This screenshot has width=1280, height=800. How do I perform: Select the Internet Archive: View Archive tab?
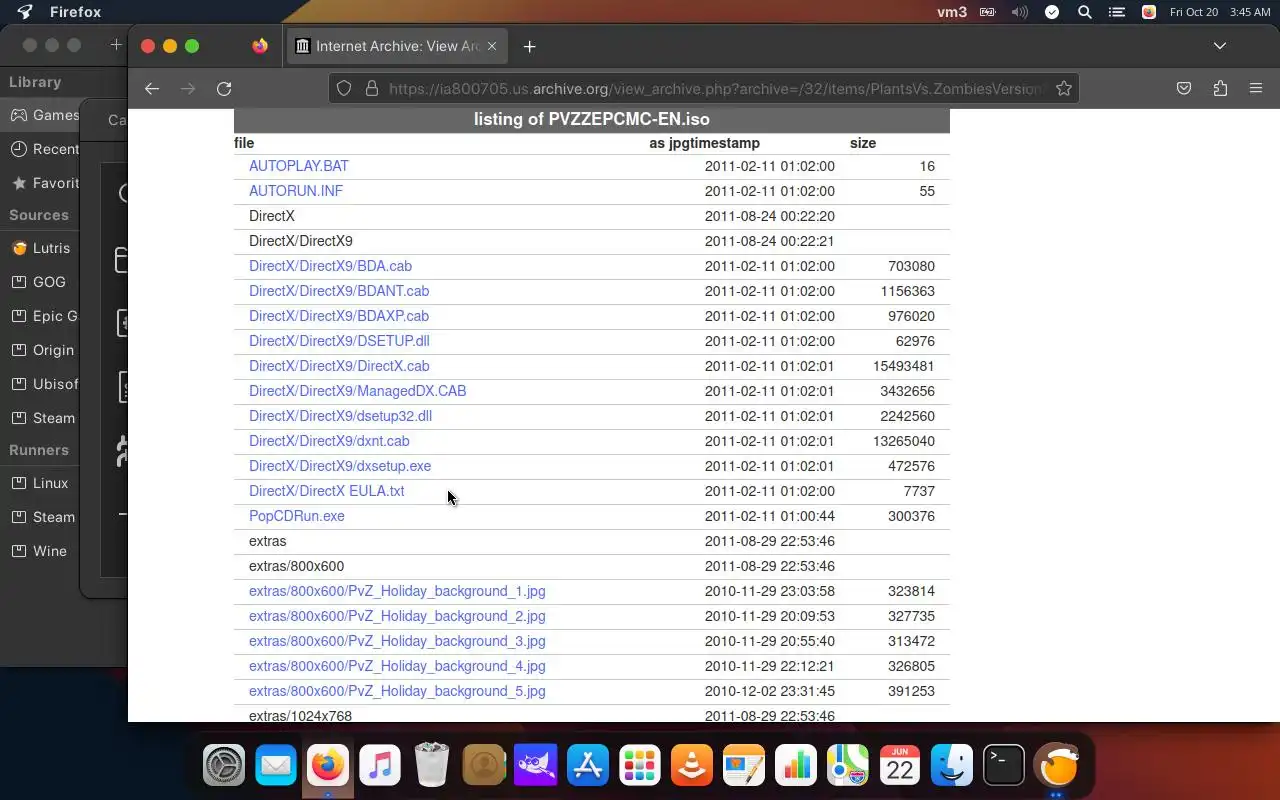tap(397, 46)
